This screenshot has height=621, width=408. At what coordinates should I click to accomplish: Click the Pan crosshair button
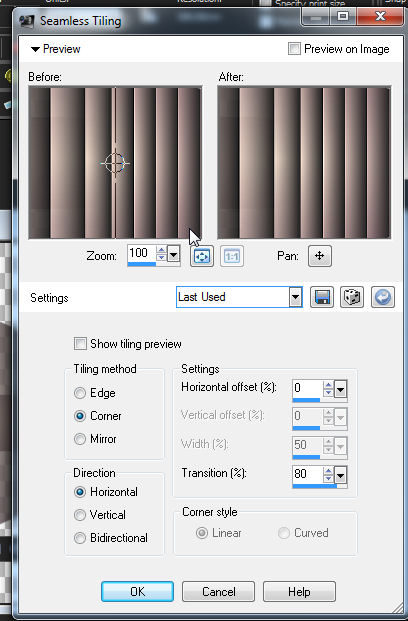coord(320,256)
